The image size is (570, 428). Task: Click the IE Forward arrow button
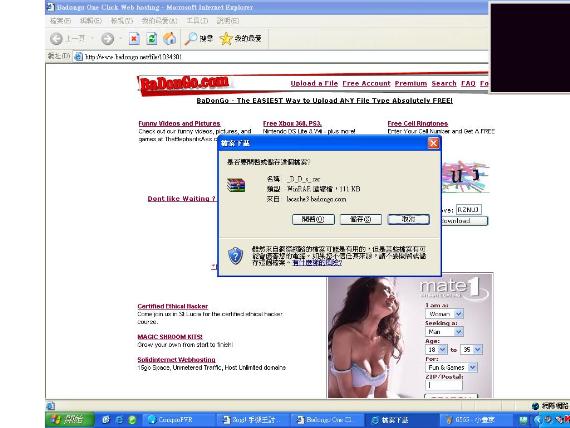tap(108, 39)
